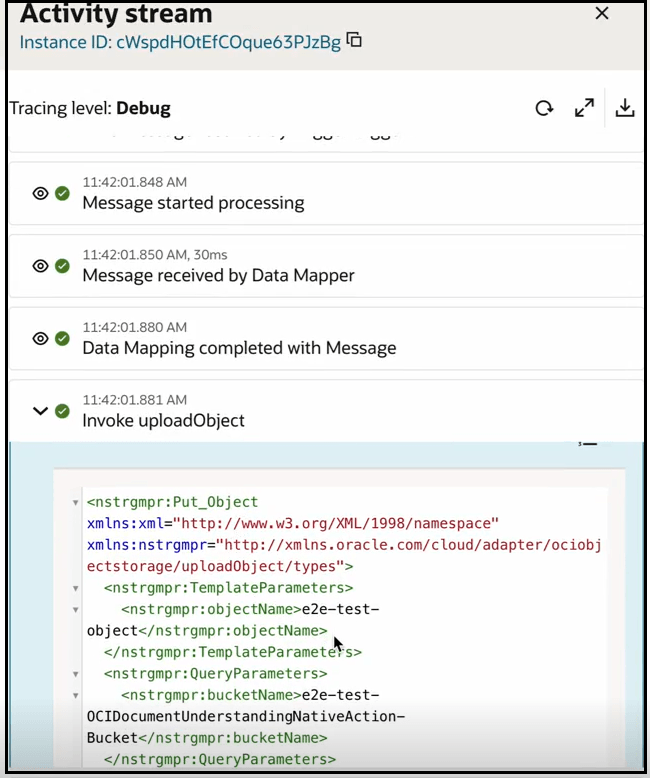Click the OCIDocumentUnderstandingNativeAction- bucket name text

click(246, 716)
